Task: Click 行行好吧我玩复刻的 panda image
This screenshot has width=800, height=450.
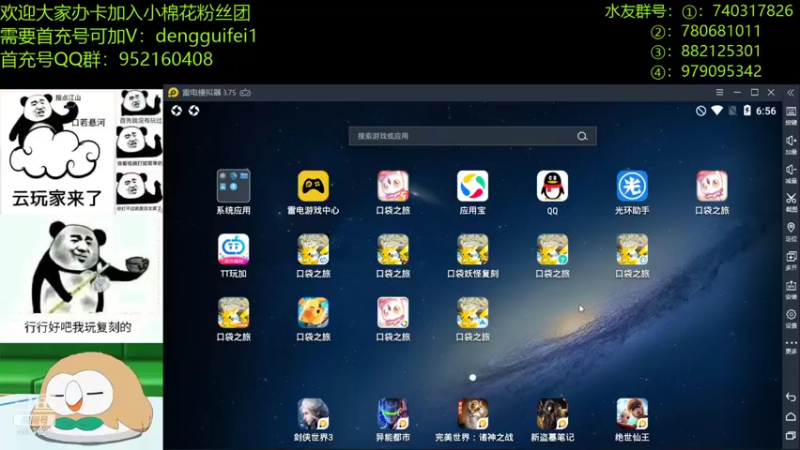Action: pos(81,278)
